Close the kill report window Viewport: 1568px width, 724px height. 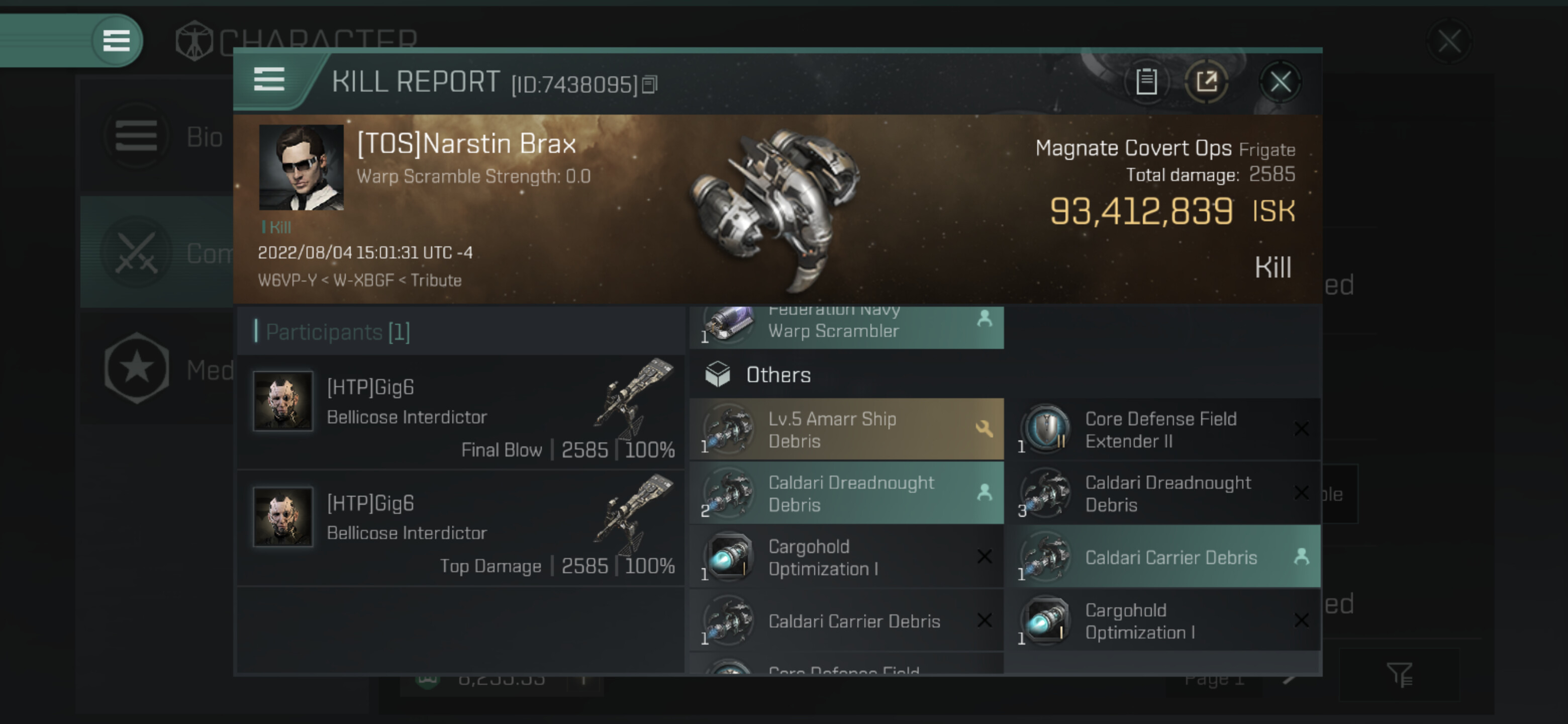(1280, 81)
